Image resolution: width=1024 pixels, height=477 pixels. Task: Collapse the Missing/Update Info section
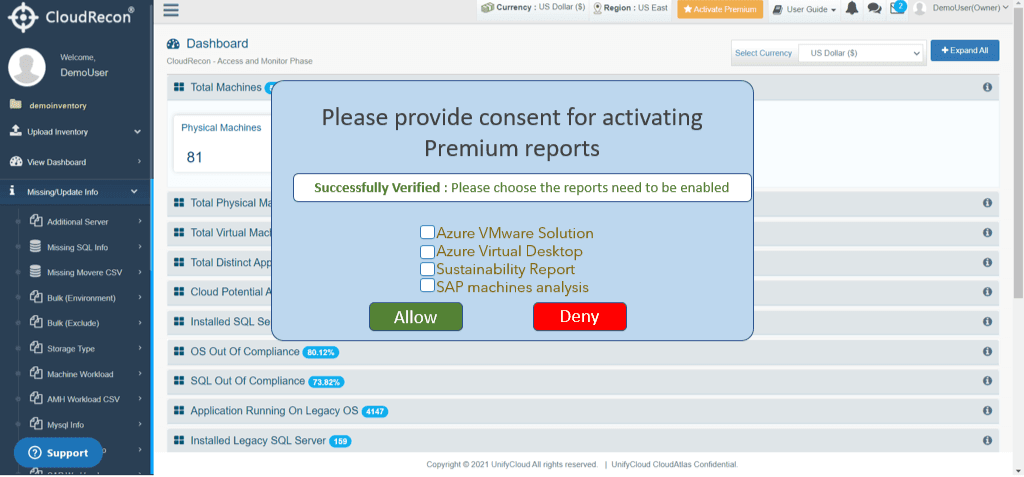pyautogui.click(x=76, y=192)
